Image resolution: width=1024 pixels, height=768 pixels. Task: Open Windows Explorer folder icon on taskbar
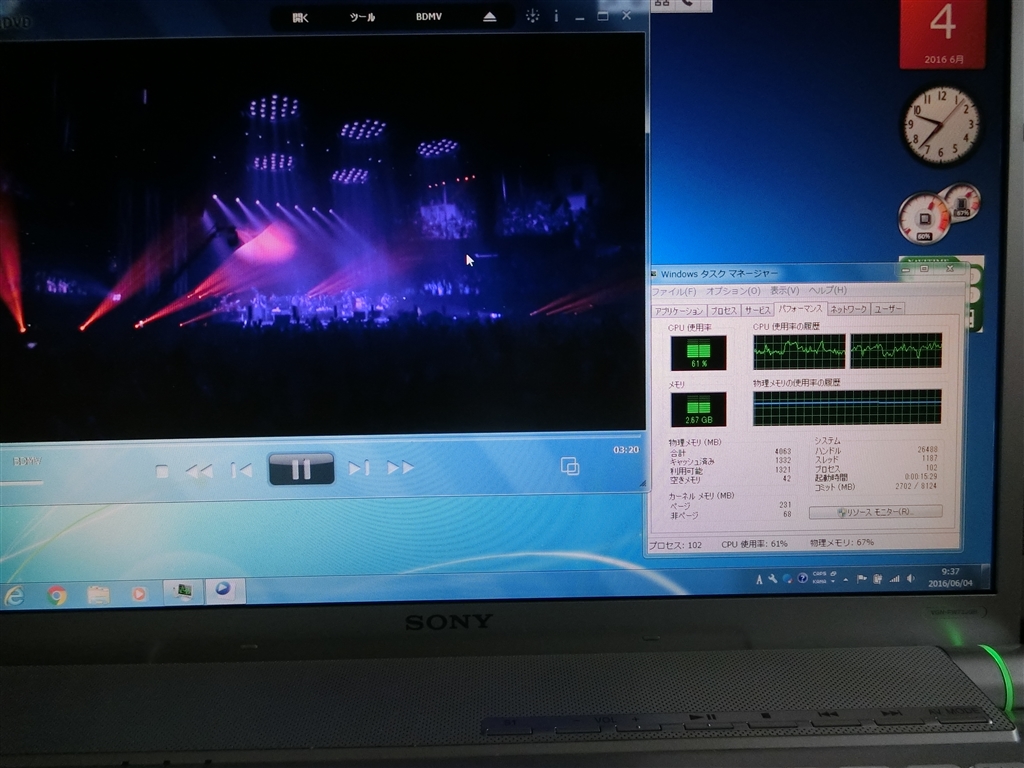(x=98, y=595)
